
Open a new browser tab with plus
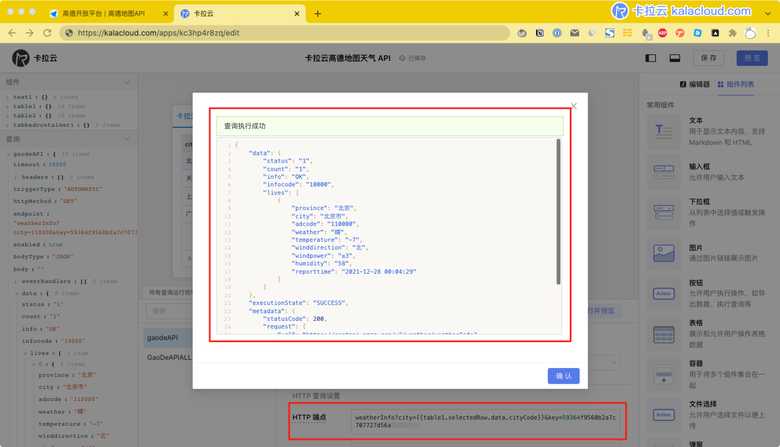(x=317, y=14)
